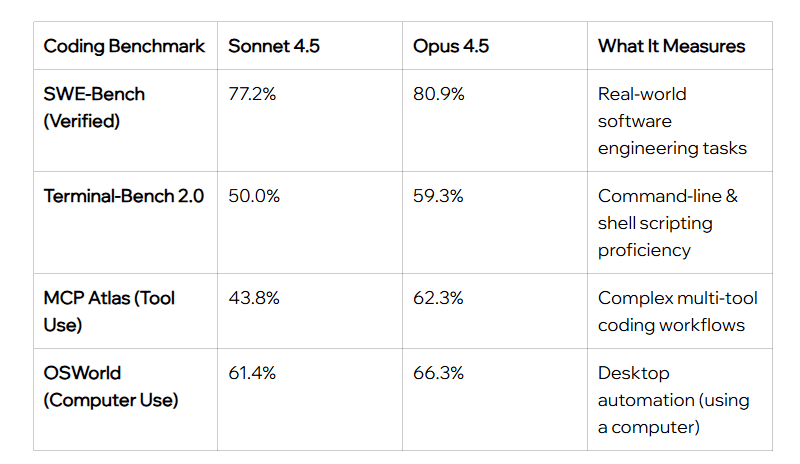
Task: Click the 61.4% OSWorld score
Action: pos(252,373)
